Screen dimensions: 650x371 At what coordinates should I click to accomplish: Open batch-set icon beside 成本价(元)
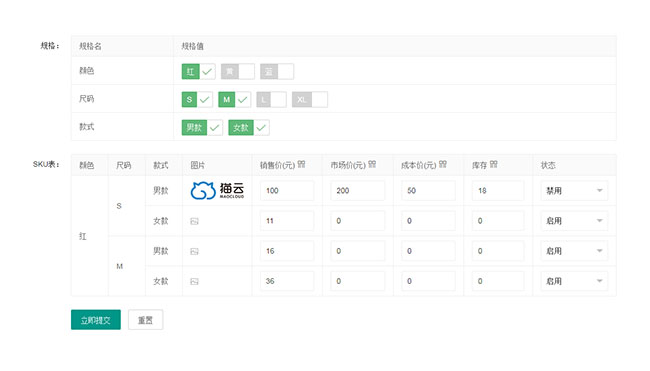[x=443, y=164]
